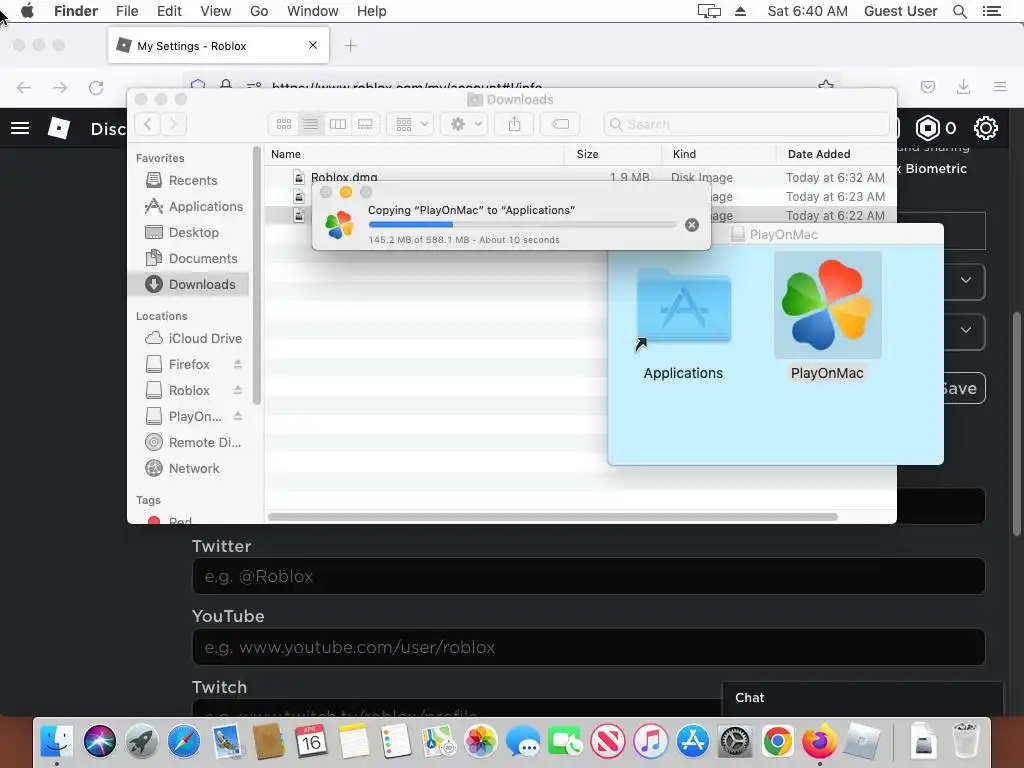Open Safari from the dock

(x=184, y=742)
